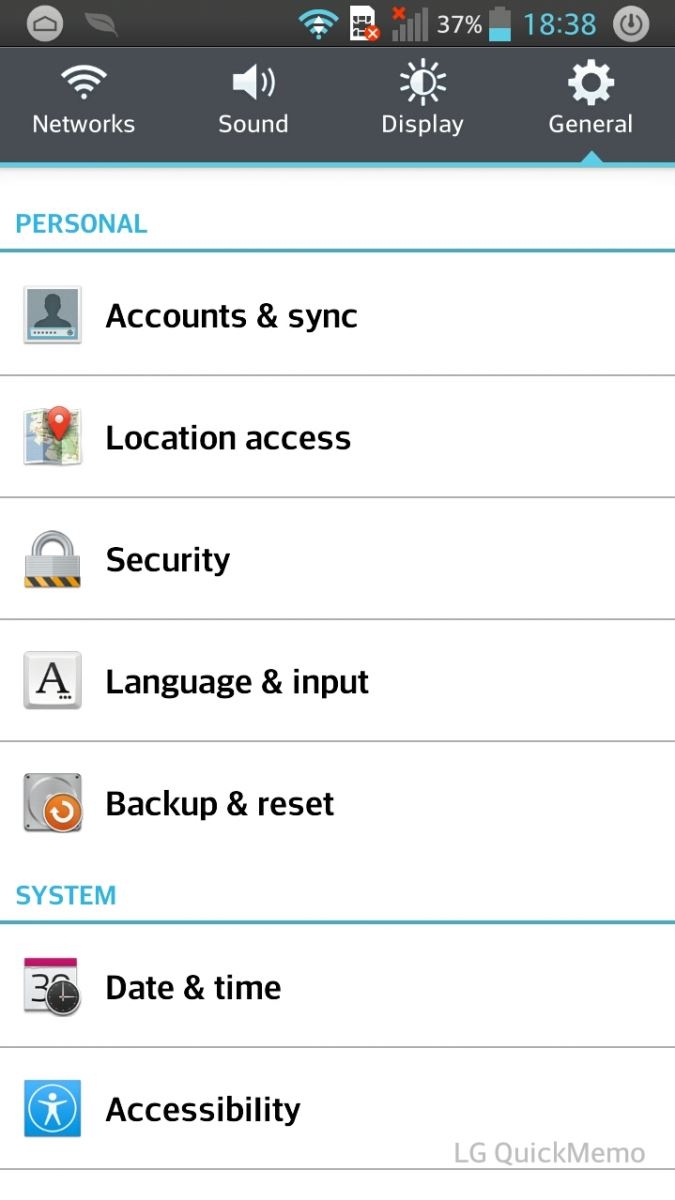The height and width of the screenshot is (1200, 675).
Task: Tap the Accounts & sync contact icon
Action: (x=52, y=316)
